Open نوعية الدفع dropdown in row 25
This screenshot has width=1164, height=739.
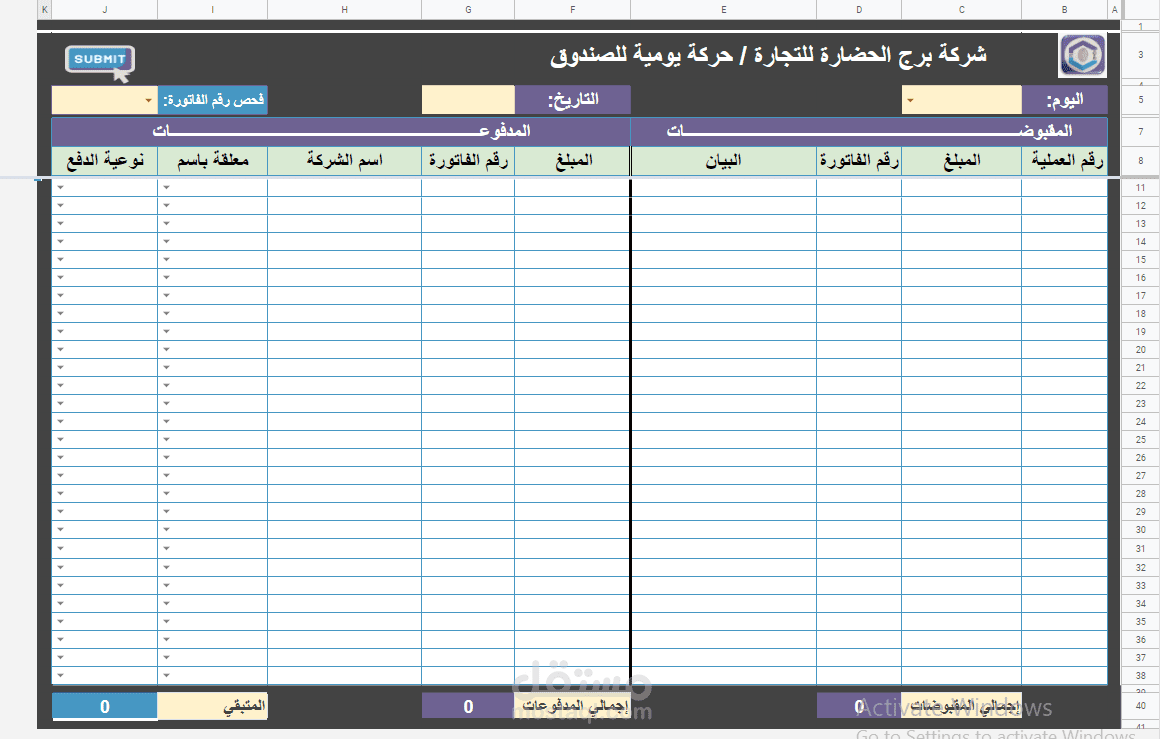click(60, 439)
